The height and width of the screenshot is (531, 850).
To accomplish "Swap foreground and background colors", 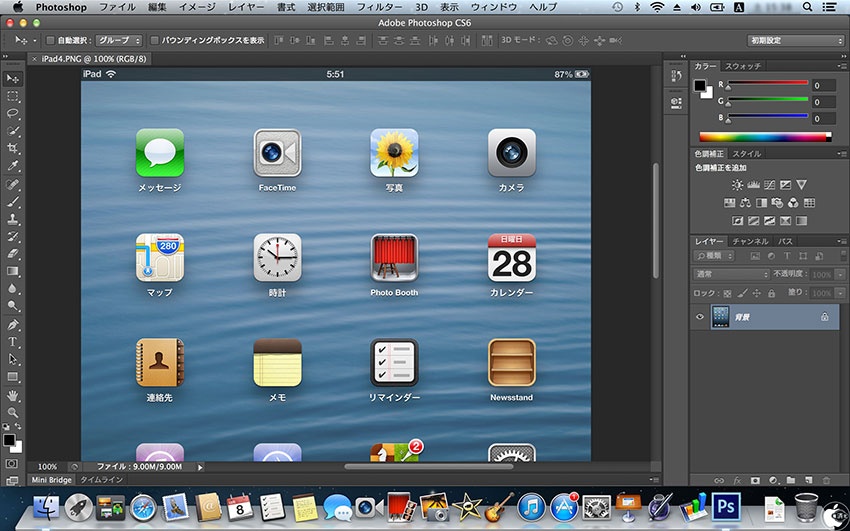I will [x=18, y=426].
